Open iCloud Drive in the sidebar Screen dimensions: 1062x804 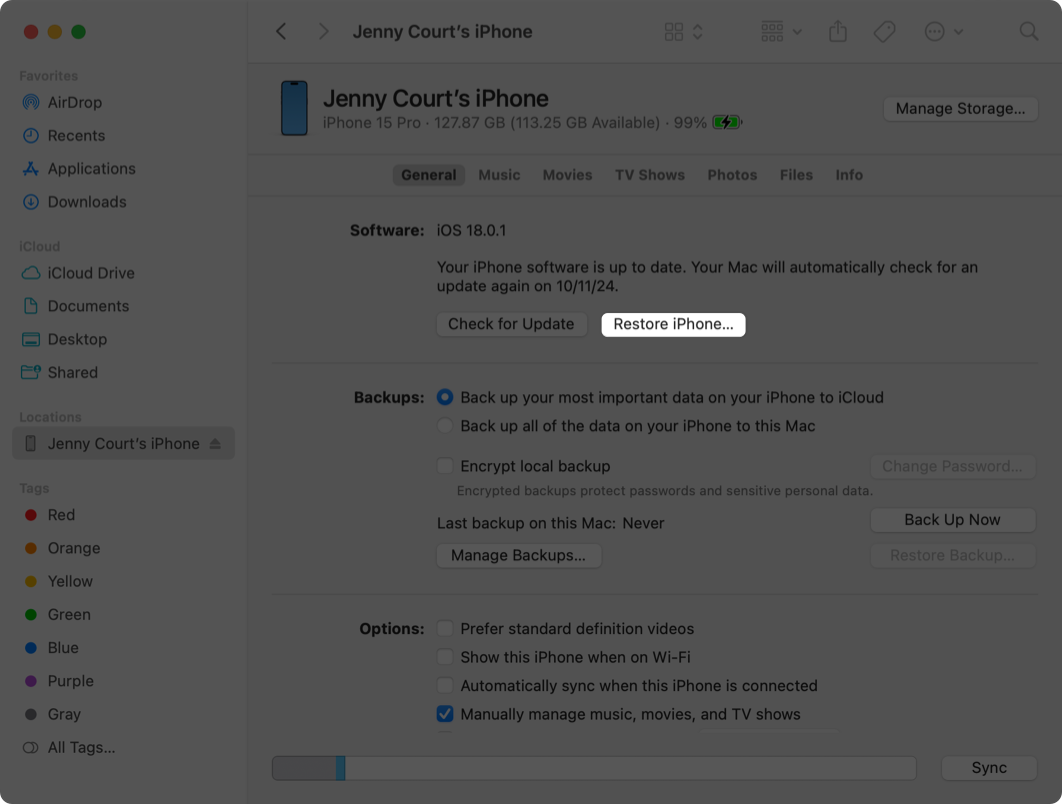90,273
